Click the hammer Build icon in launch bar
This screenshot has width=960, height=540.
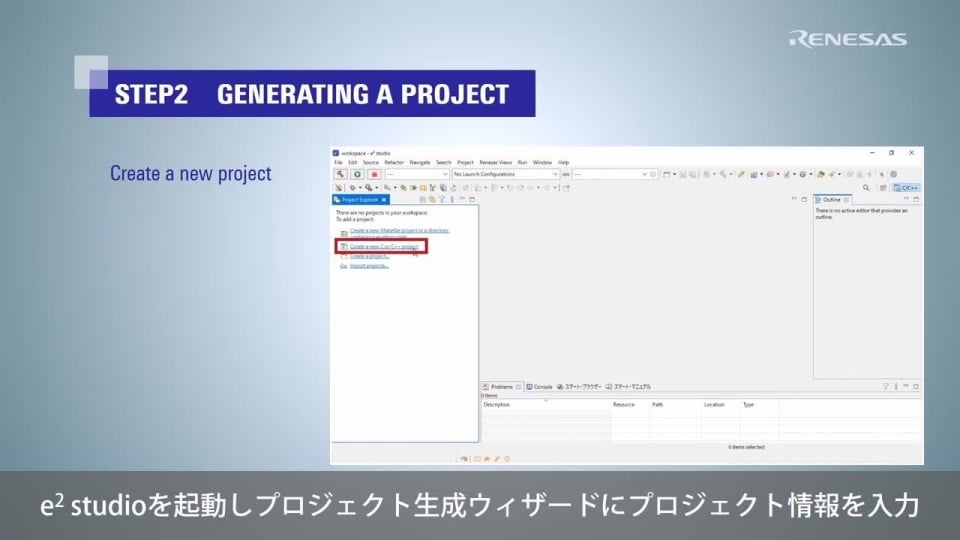tap(340, 174)
